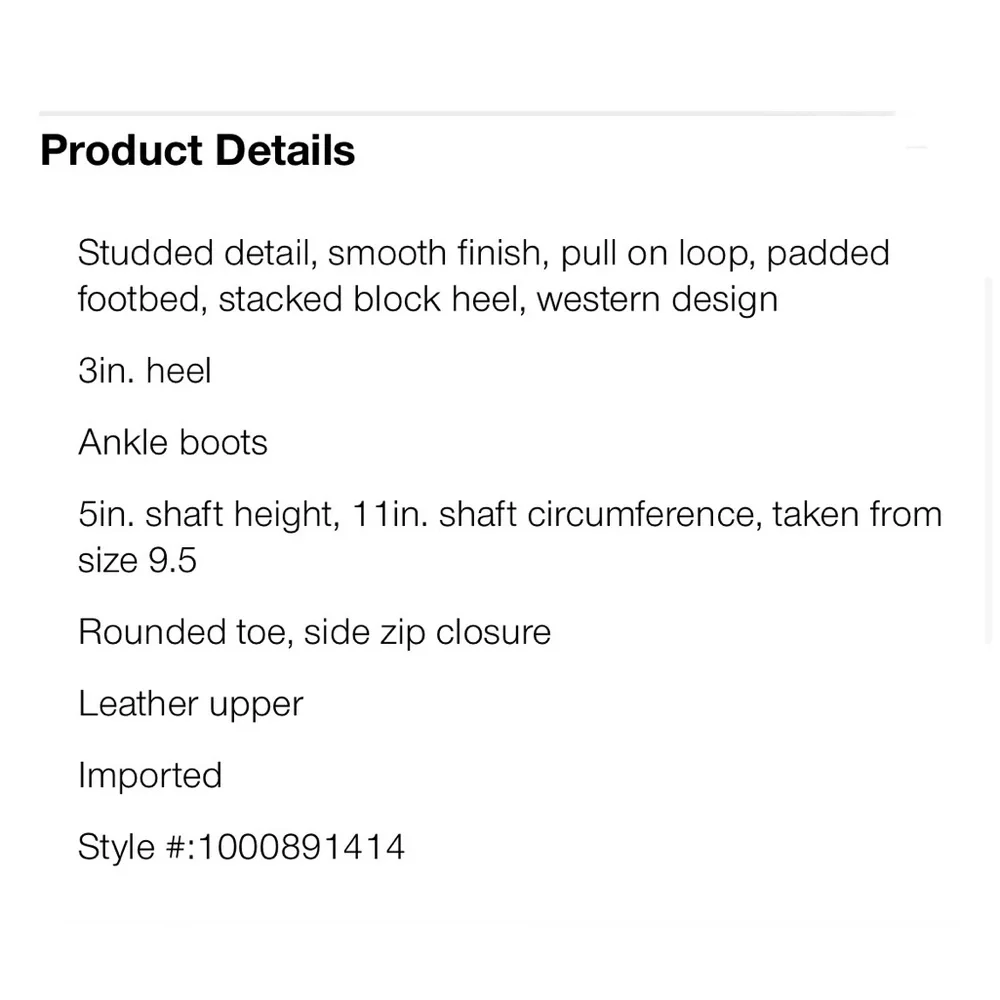Click the 'Style #:' label
Image resolution: width=1000 pixels, height=1000 pixels.
[136, 847]
